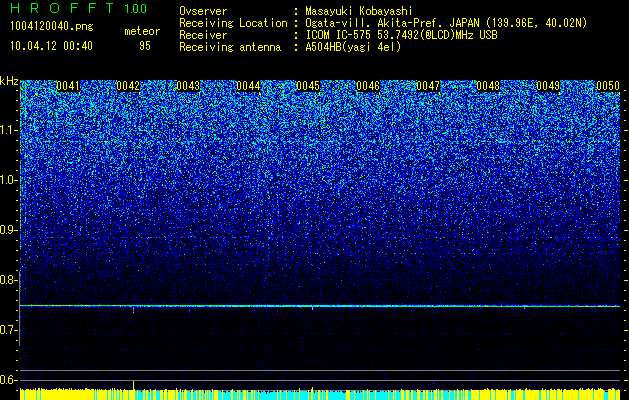The width and height of the screenshot is (629, 400).
Task: Click the A504HB(yagi 4el) antenna text
Action: (x=353, y=47)
